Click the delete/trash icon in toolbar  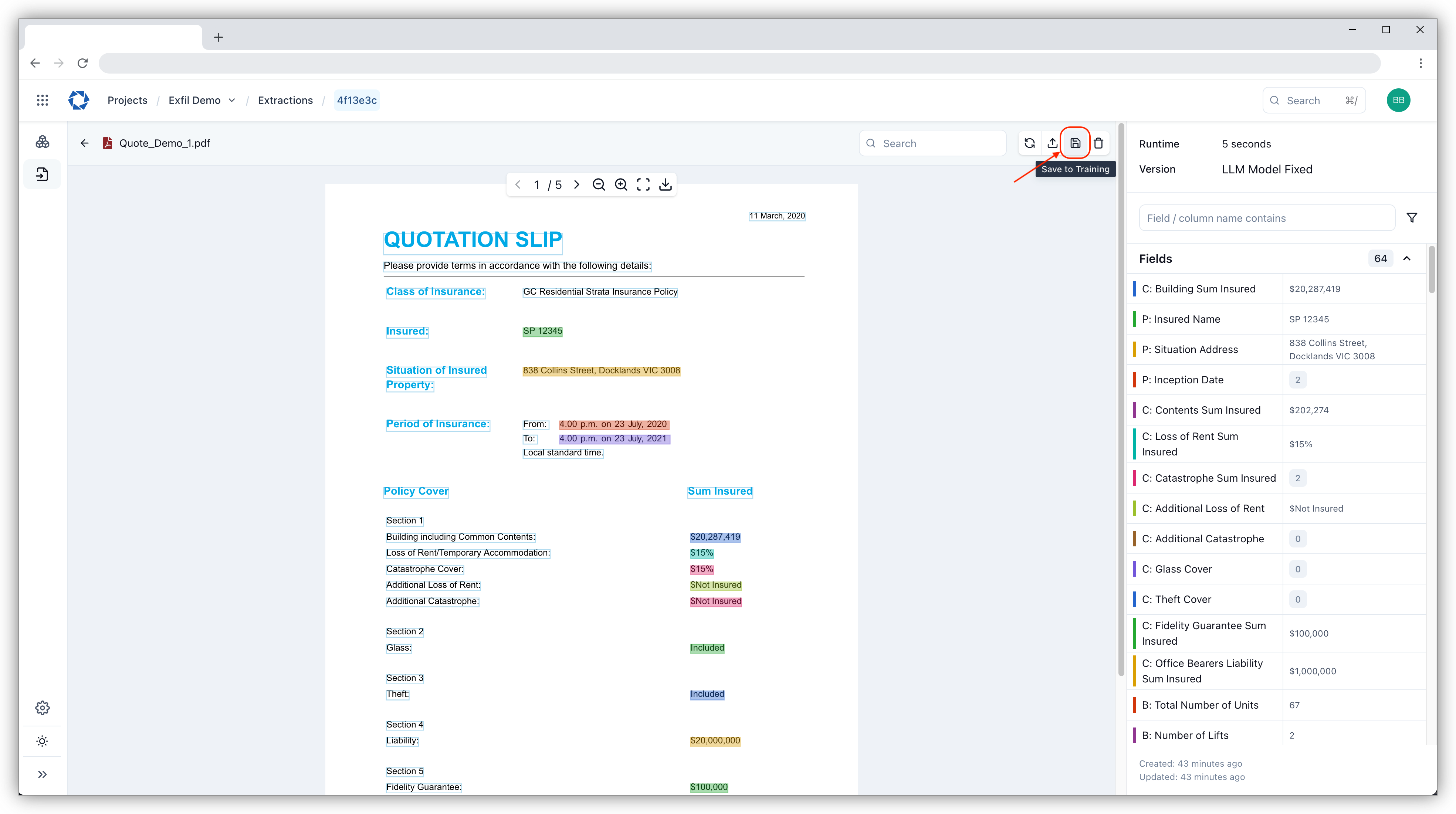click(1098, 143)
